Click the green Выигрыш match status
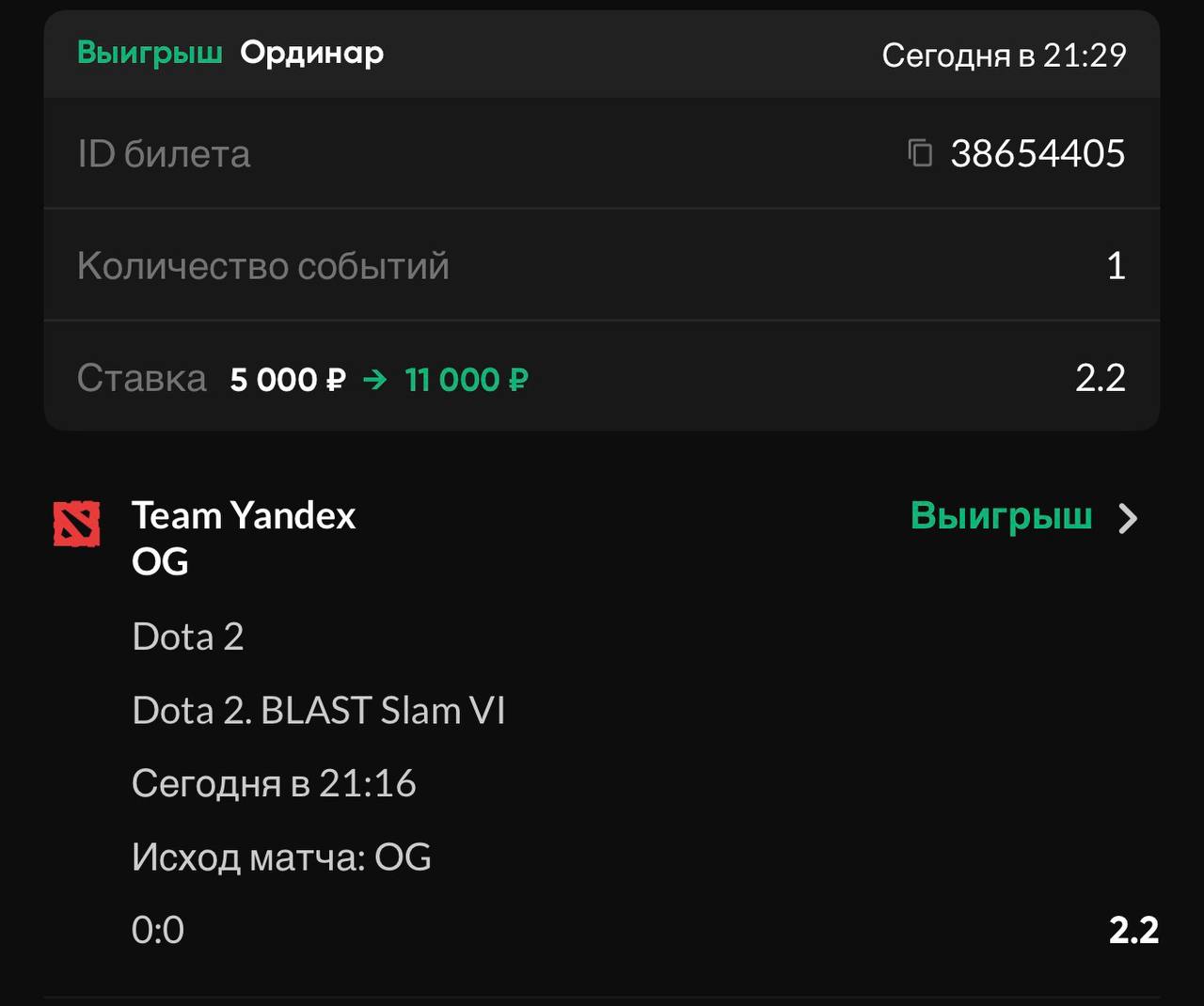Viewport: 1204px width, 1006px height. click(1001, 516)
